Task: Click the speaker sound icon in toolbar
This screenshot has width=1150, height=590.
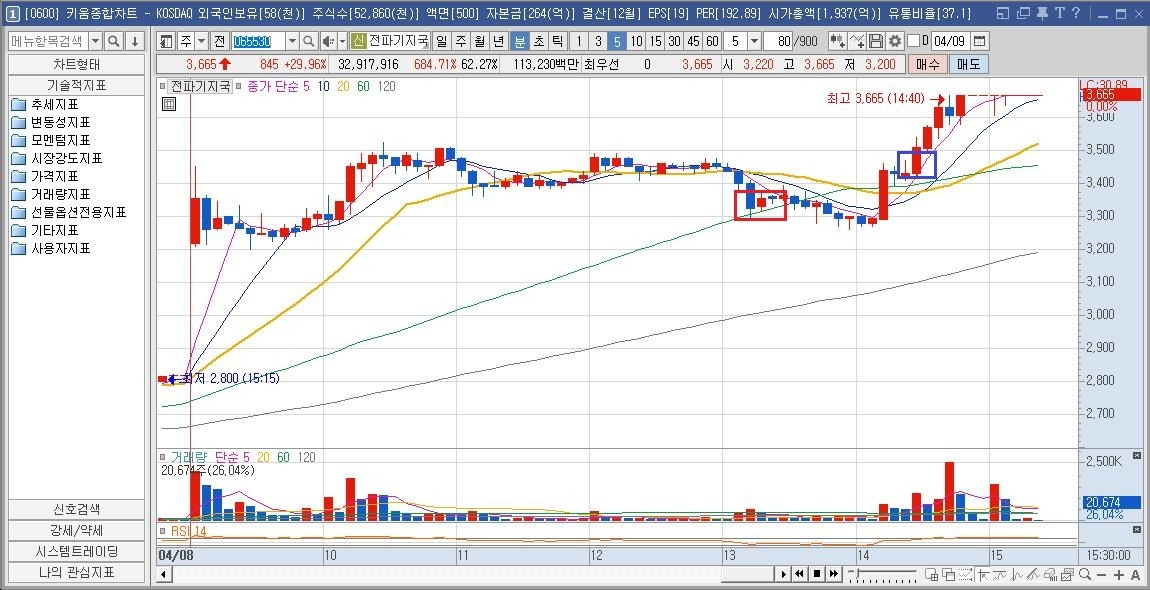Action: click(x=328, y=41)
